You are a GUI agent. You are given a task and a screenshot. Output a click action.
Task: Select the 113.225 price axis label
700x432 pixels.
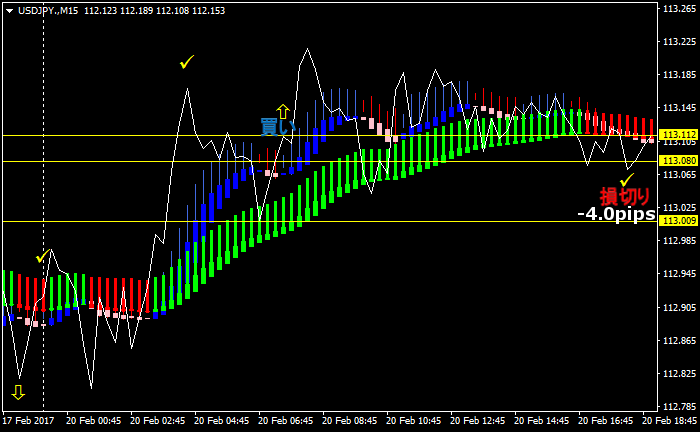click(x=679, y=42)
